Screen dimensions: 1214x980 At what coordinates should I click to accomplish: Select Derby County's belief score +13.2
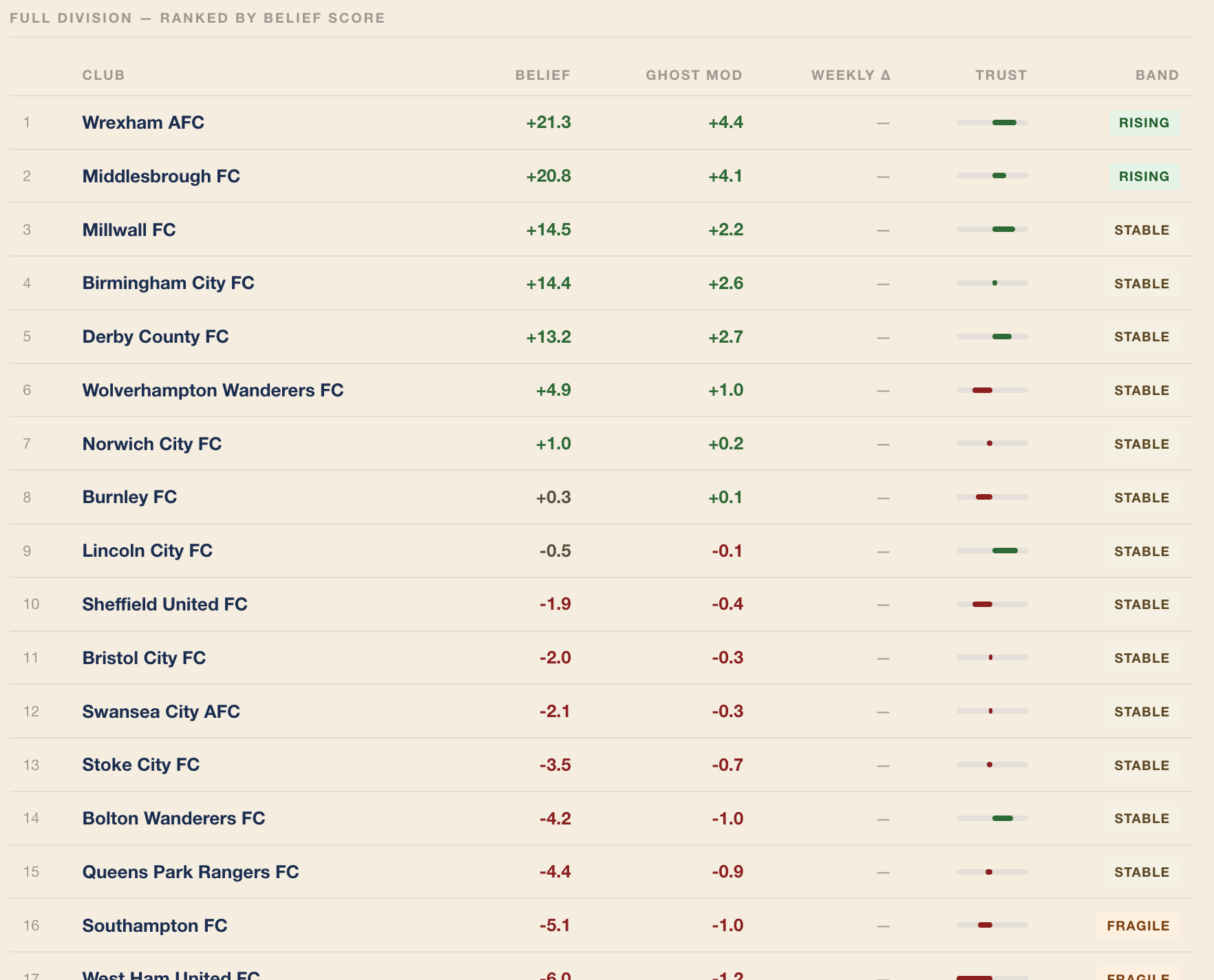[x=549, y=337]
